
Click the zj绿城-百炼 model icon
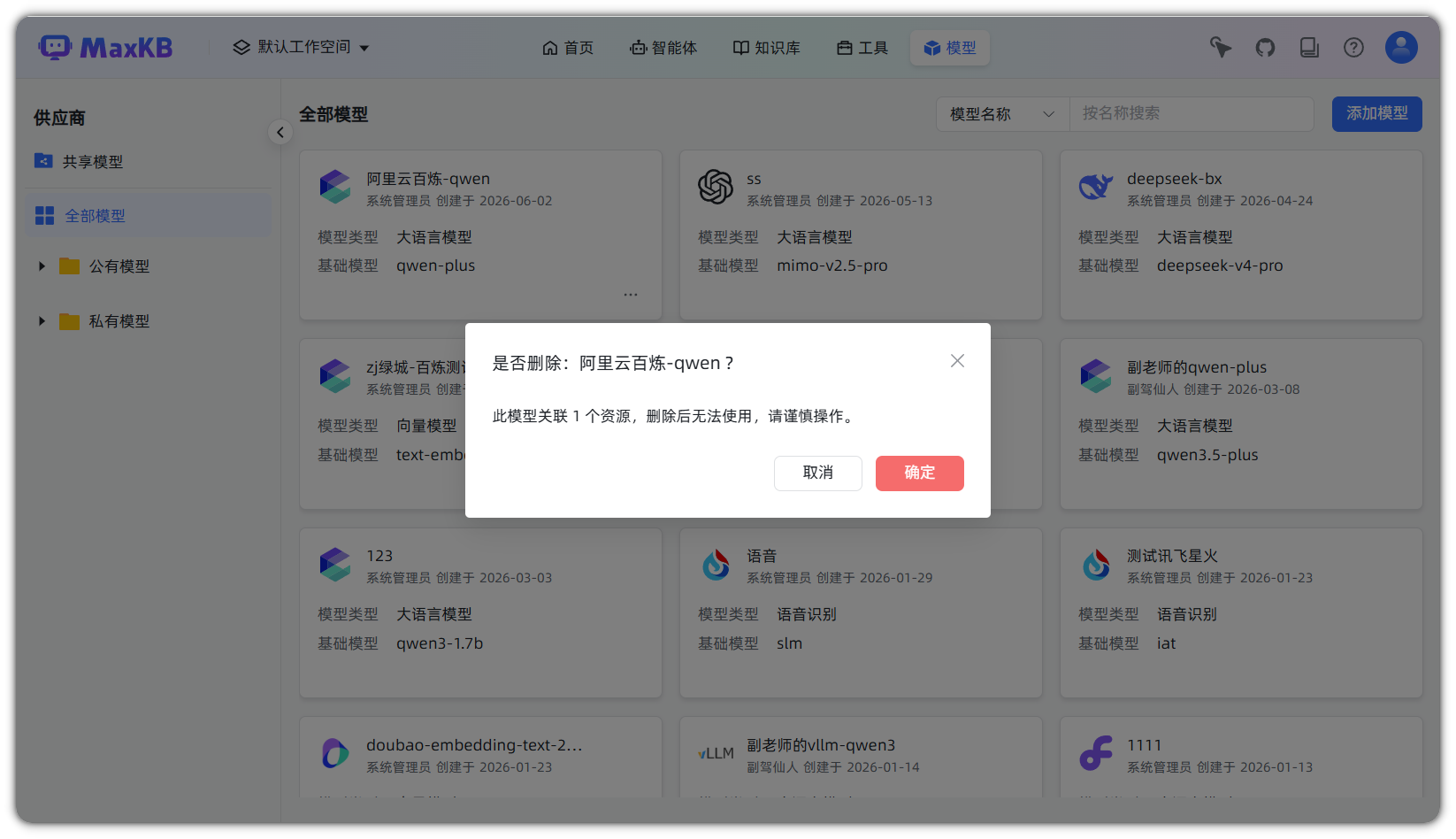click(x=335, y=376)
